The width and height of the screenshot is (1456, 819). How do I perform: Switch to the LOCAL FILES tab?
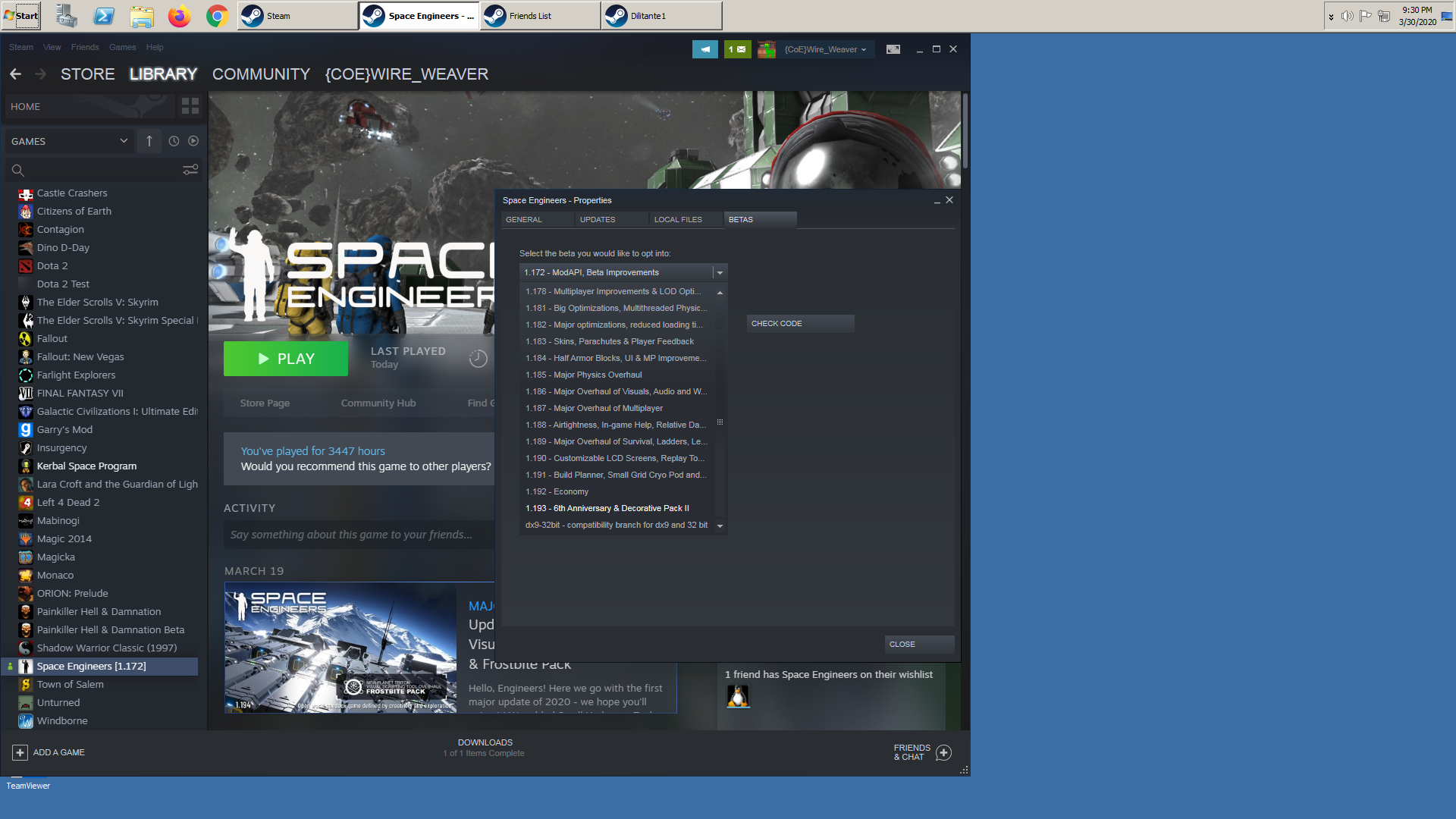click(x=678, y=220)
